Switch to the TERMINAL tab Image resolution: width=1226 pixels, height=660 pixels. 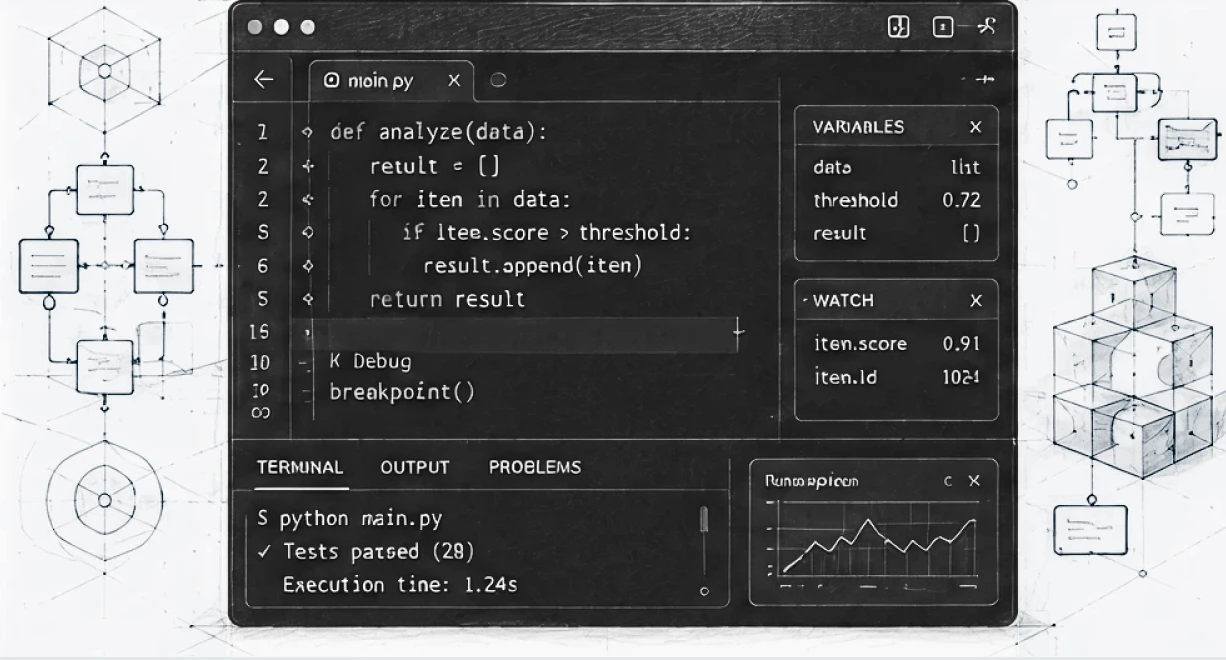coord(300,467)
